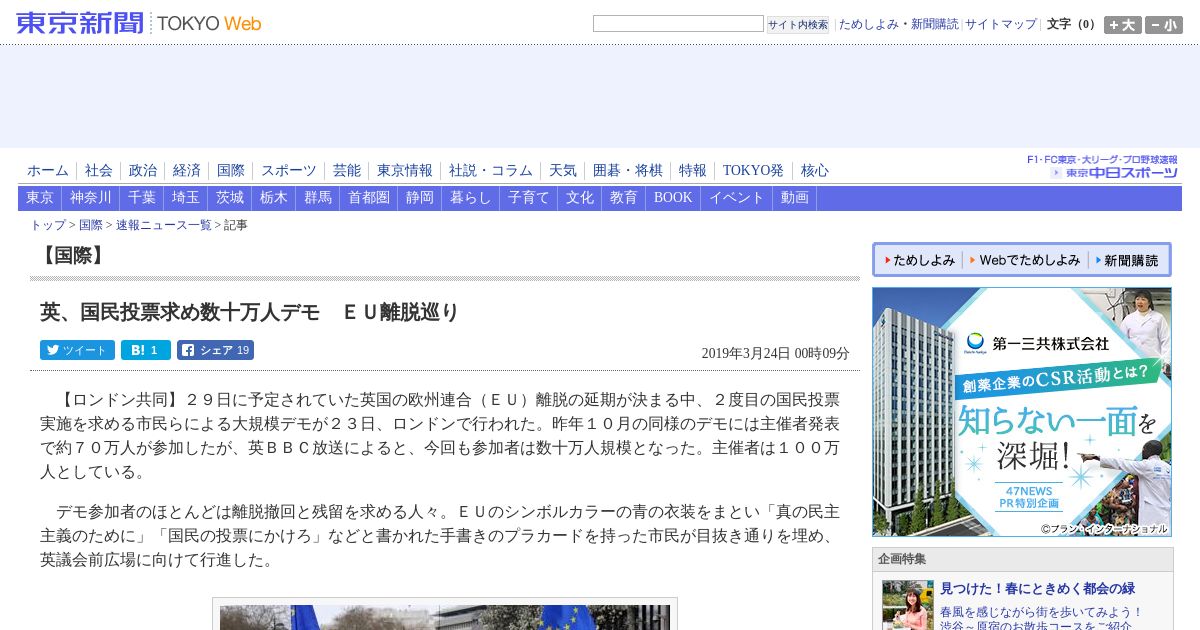Click 新聞購読 sidebar button
The height and width of the screenshot is (630, 1200).
(x=1127, y=260)
